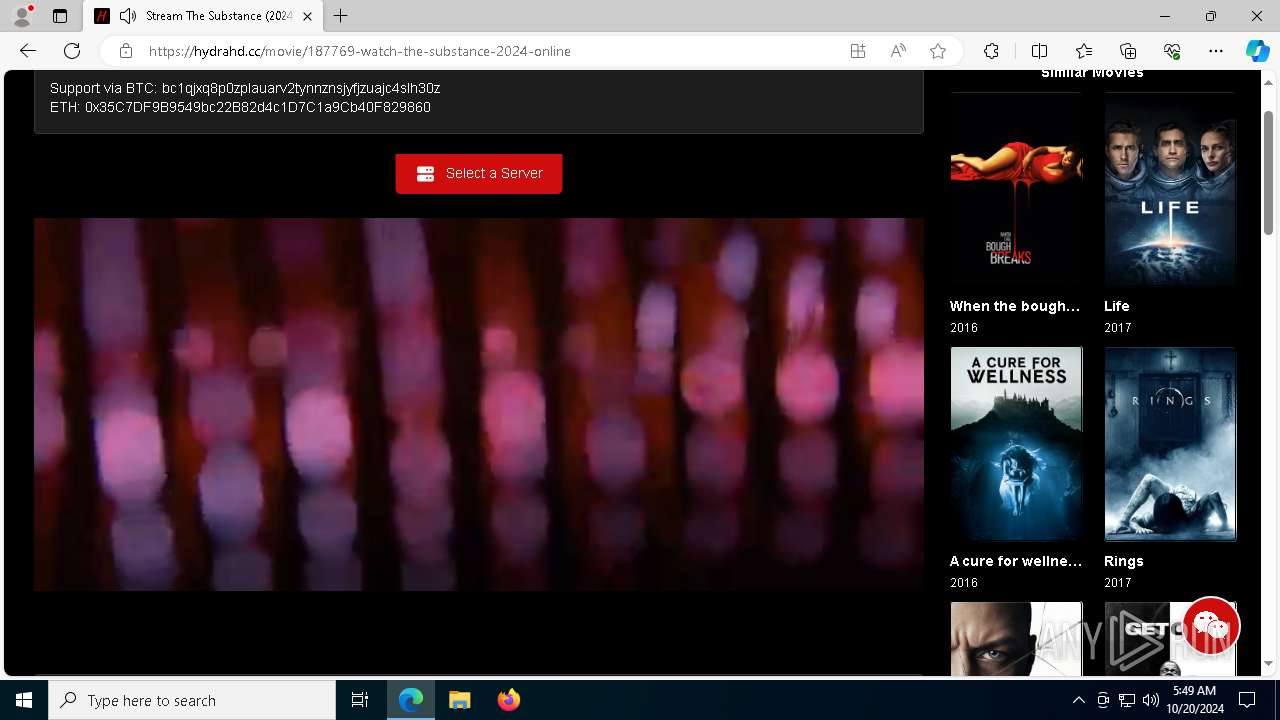Close The Substance browser tab
Image resolution: width=1280 pixels, height=720 pixels.
click(x=307, y=16)
